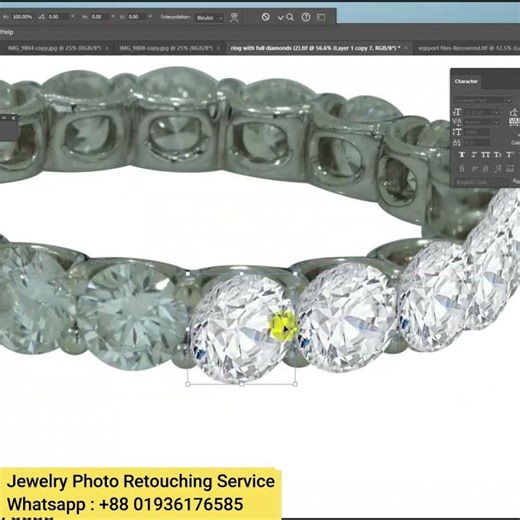Open the English: USA language dropdown

[x=482, y=182]
